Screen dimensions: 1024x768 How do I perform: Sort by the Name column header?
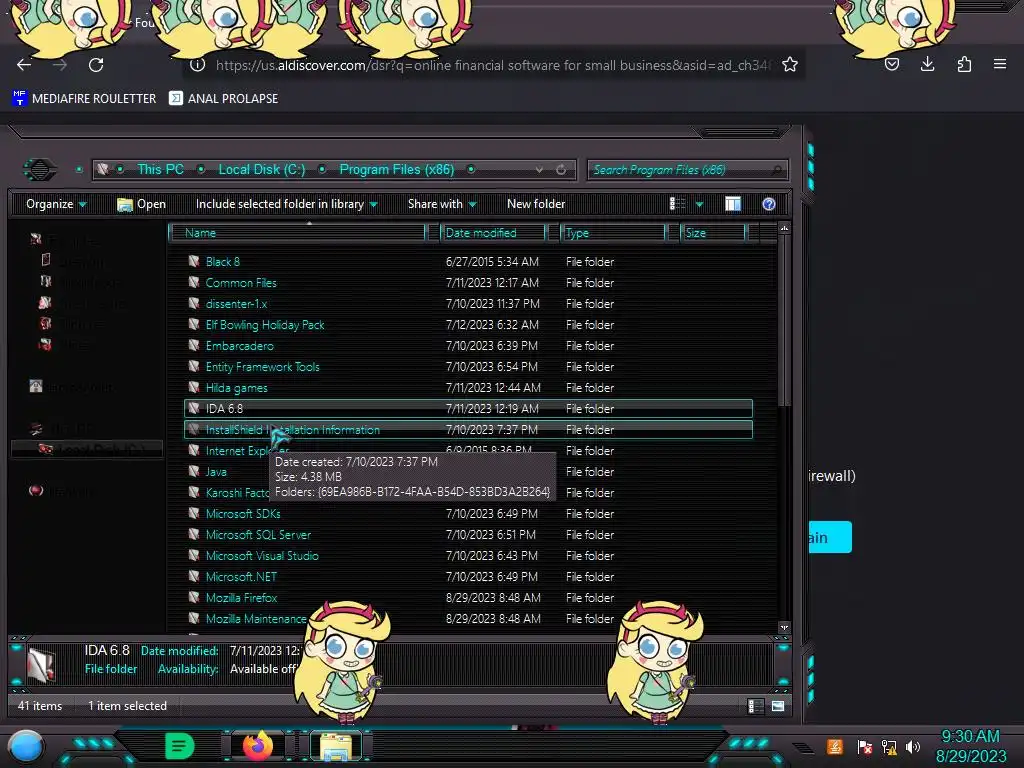pos(297,232)
